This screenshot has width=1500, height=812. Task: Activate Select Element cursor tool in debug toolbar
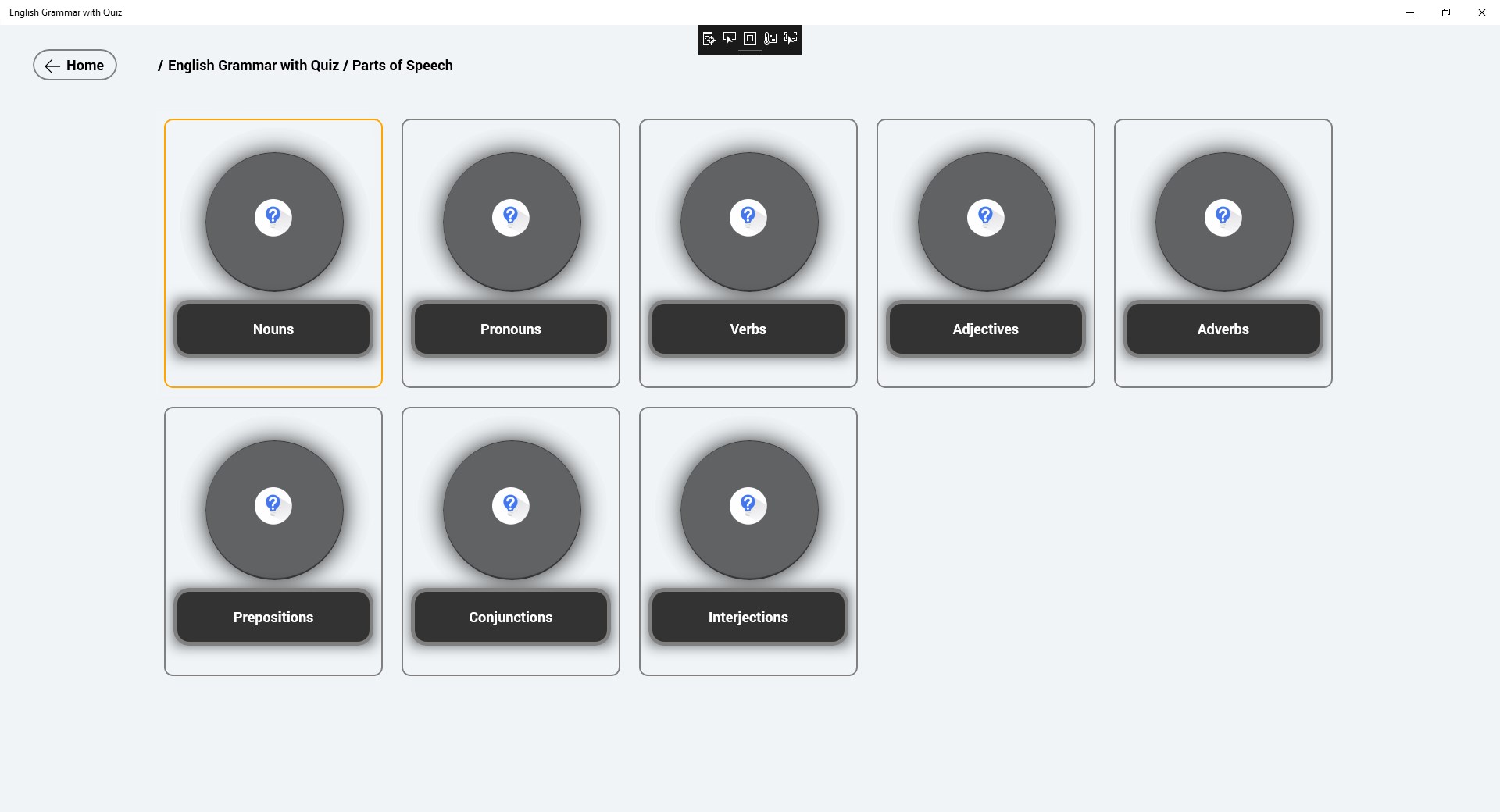pyautogui.click(x=730, y=38)
